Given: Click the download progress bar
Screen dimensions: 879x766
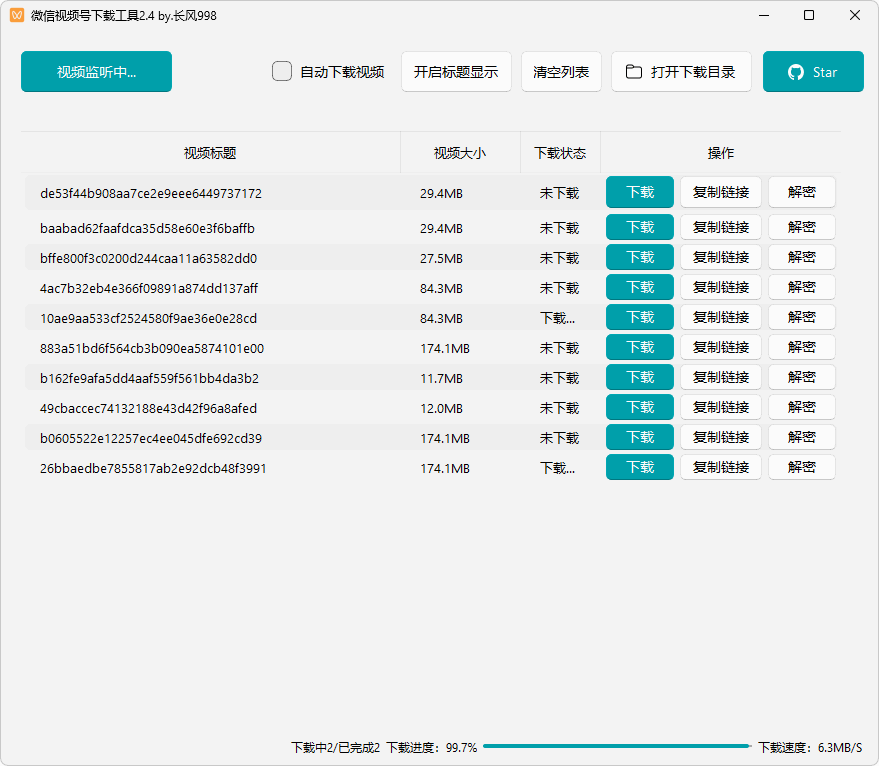Looking at the screenshot, I should click(616, 746).
